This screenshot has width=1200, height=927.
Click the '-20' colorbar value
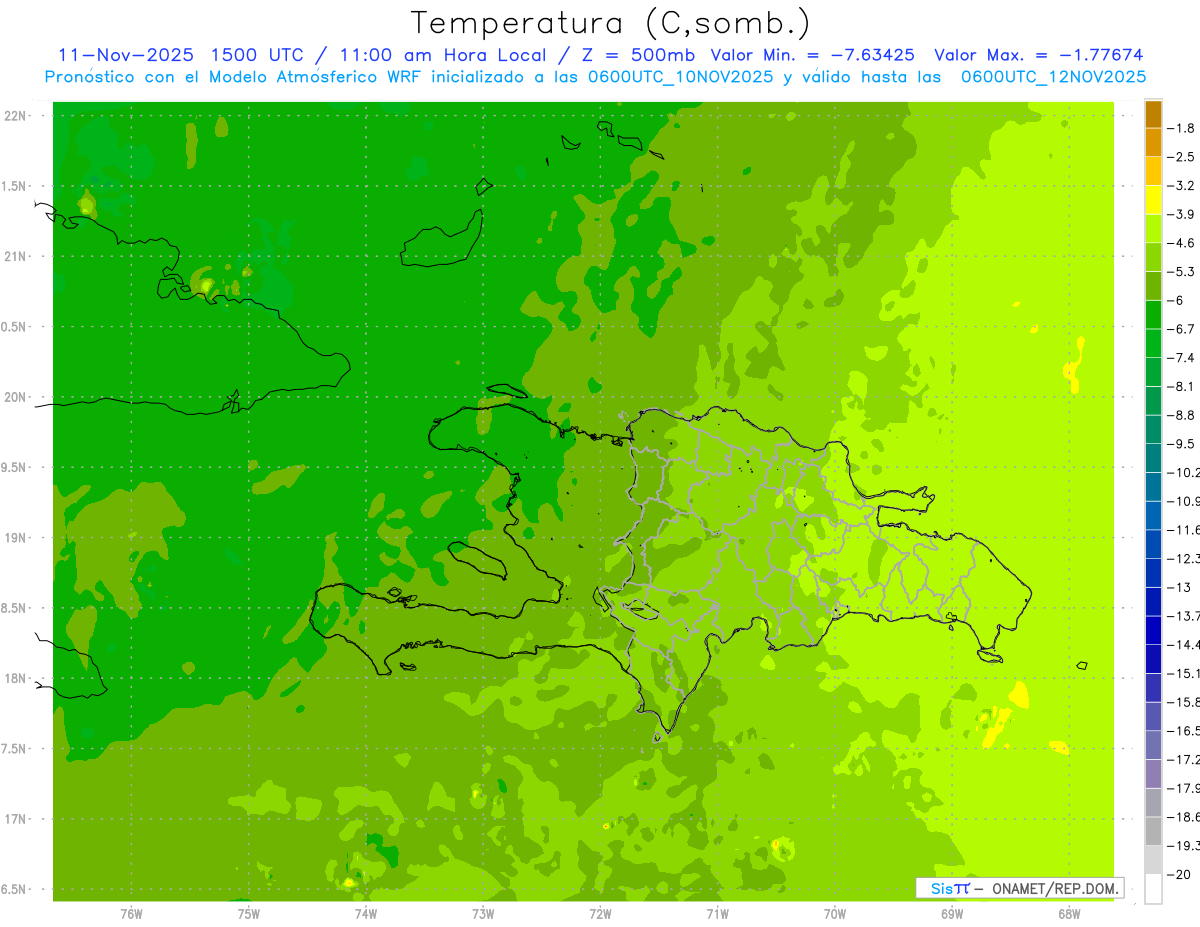[1179, 875]
